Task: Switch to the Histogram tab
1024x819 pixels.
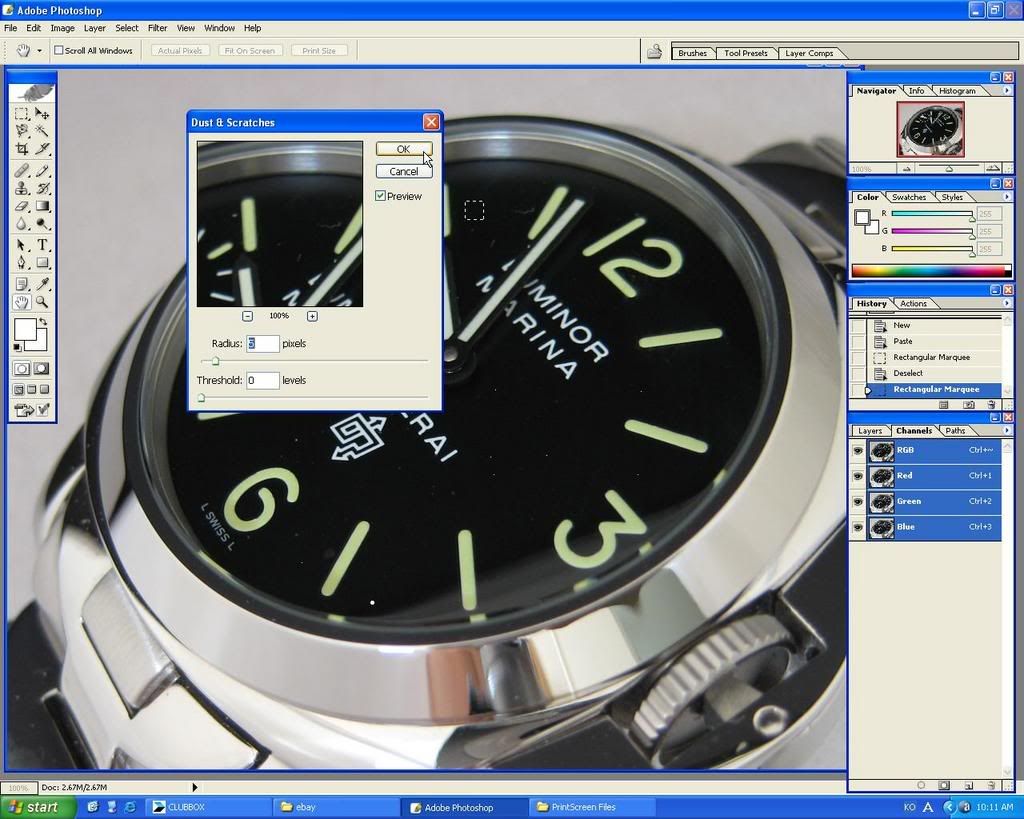Action: pyautogui.click(x=957, y=91)
